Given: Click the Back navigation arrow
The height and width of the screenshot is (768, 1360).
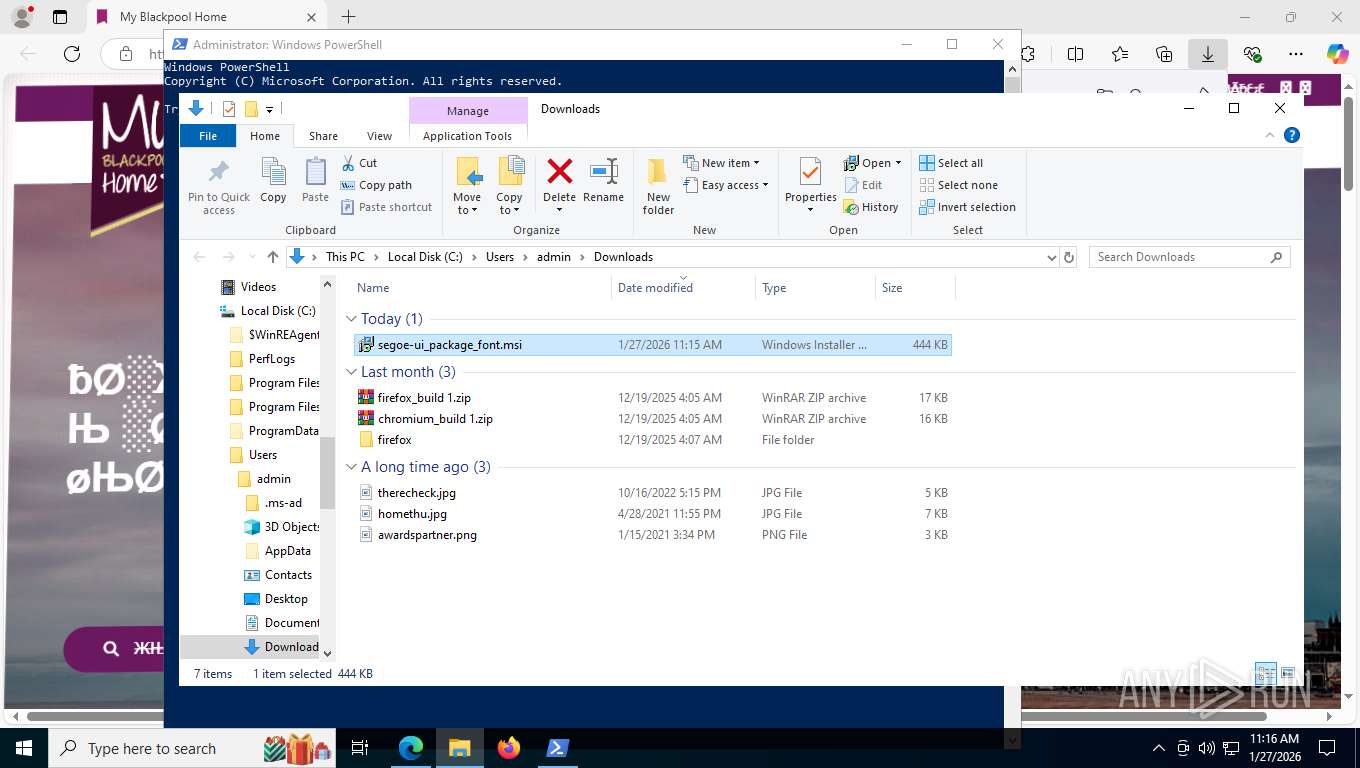Looking at the screenshot, I should click(199, 257).
